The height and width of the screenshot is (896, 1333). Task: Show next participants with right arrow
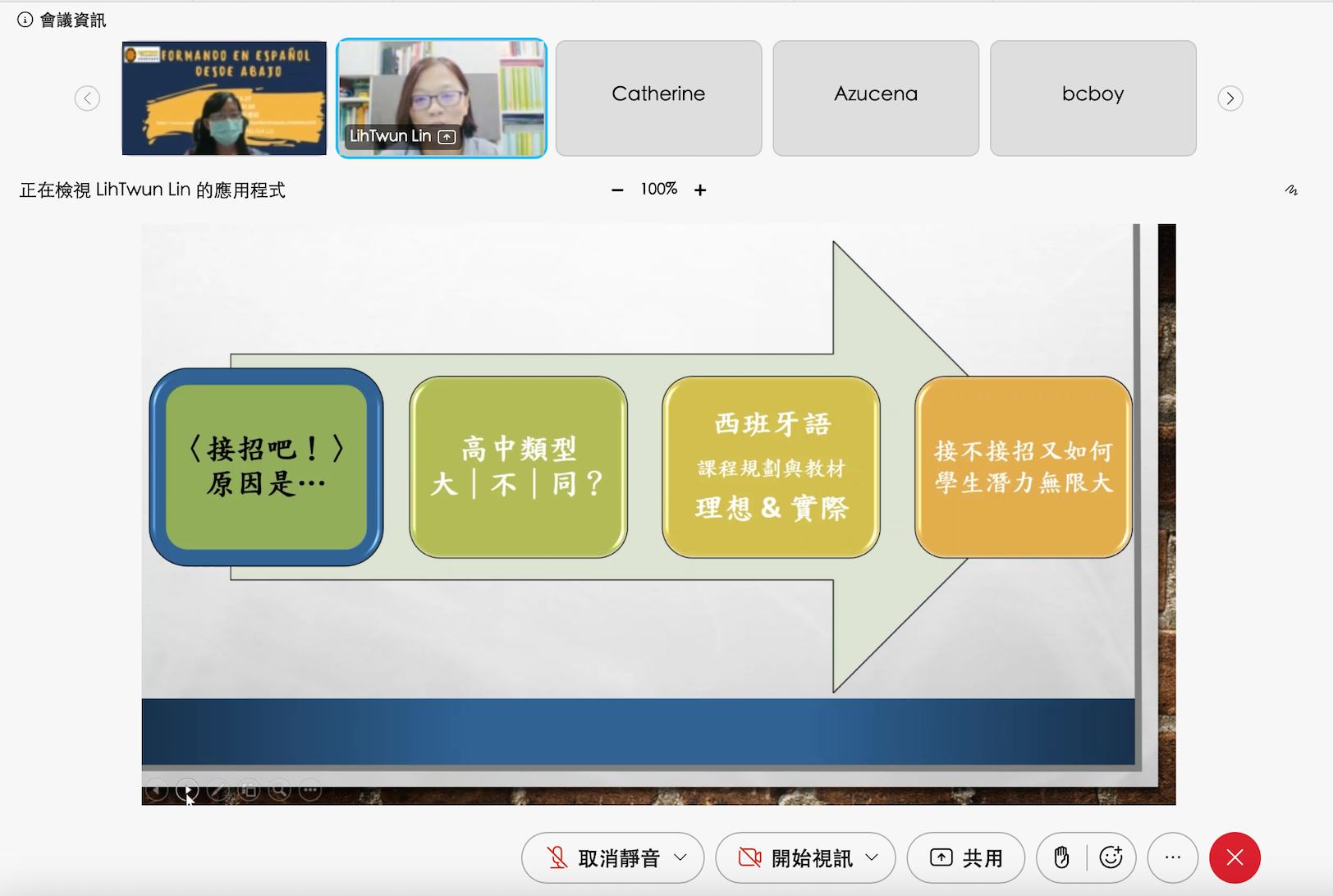pyautogui.click(x=1230, y=98)
